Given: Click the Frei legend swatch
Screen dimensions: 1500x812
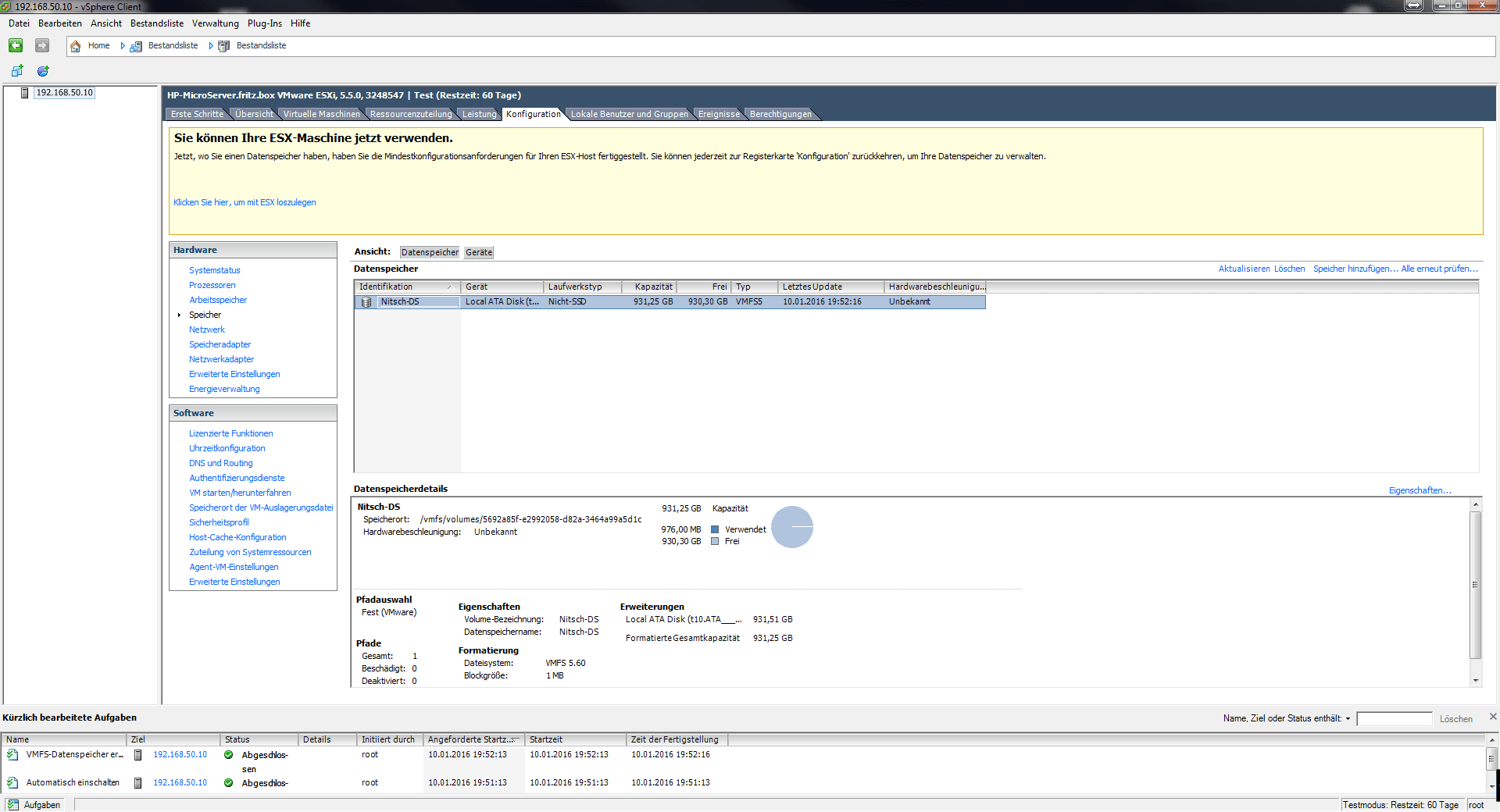Looking at the screenshot, I should tap(715, 541).
